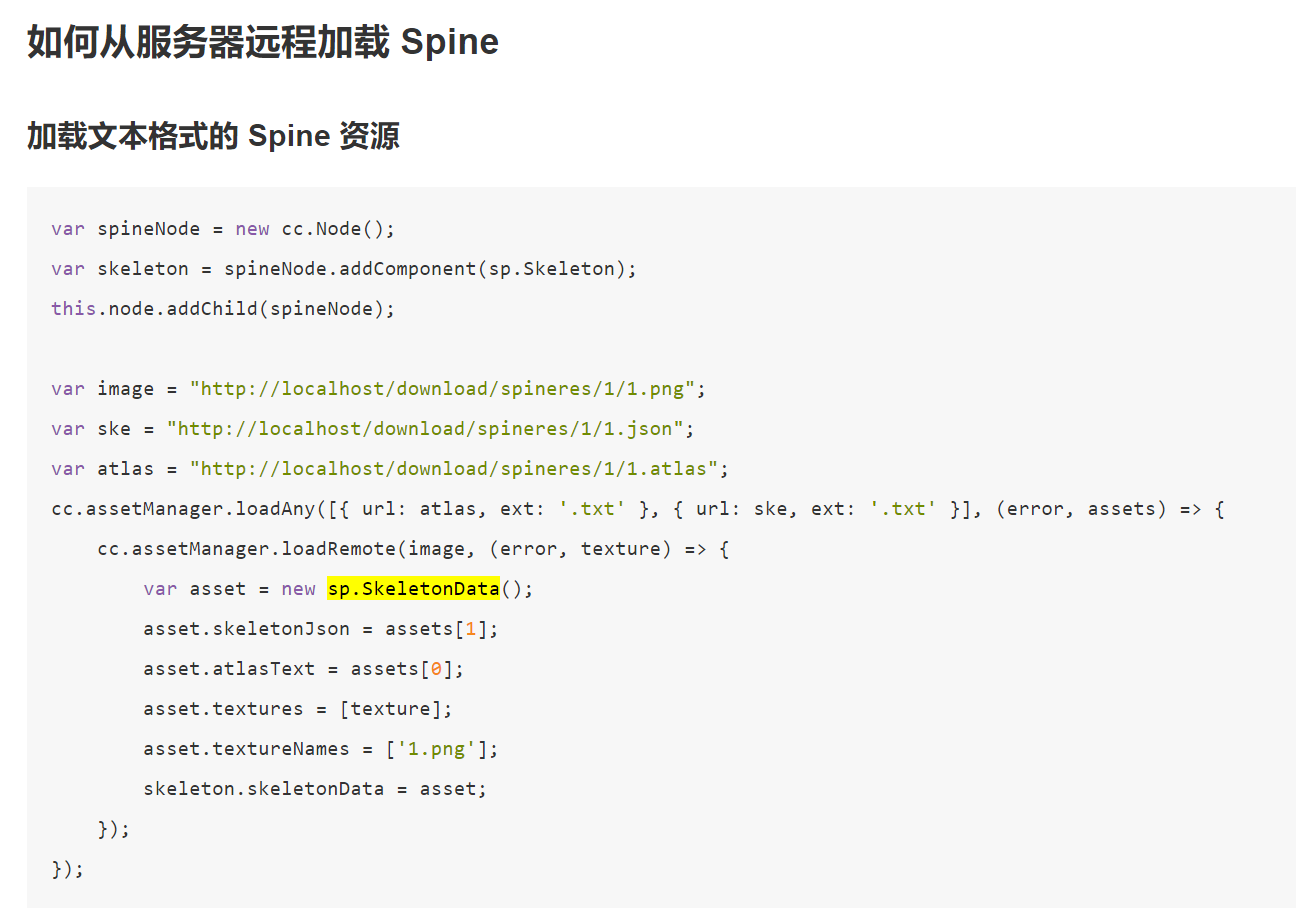Click the main heading about remote Spine loading
1296x915 pixels.
(263, 43)
